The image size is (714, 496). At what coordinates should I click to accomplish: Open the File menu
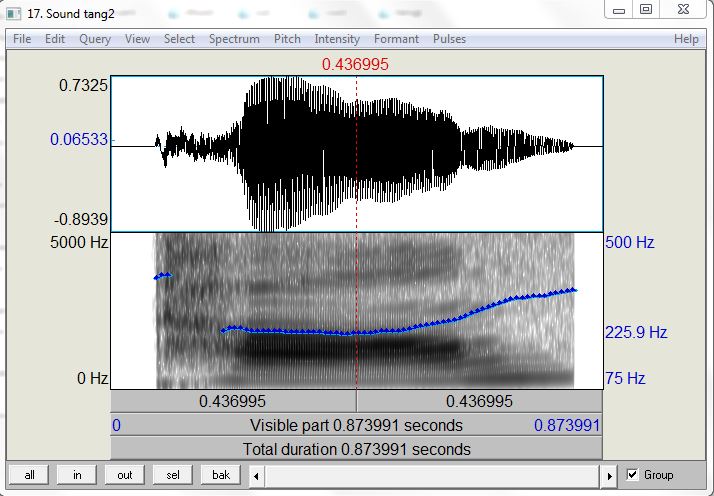click(22, 39)
